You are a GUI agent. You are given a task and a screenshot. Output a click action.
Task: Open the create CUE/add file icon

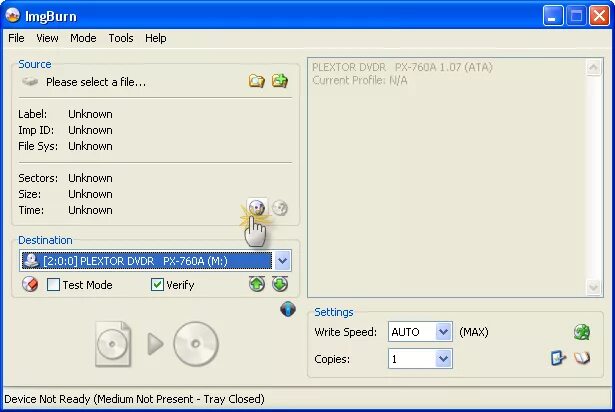click(x=280, y=81)
